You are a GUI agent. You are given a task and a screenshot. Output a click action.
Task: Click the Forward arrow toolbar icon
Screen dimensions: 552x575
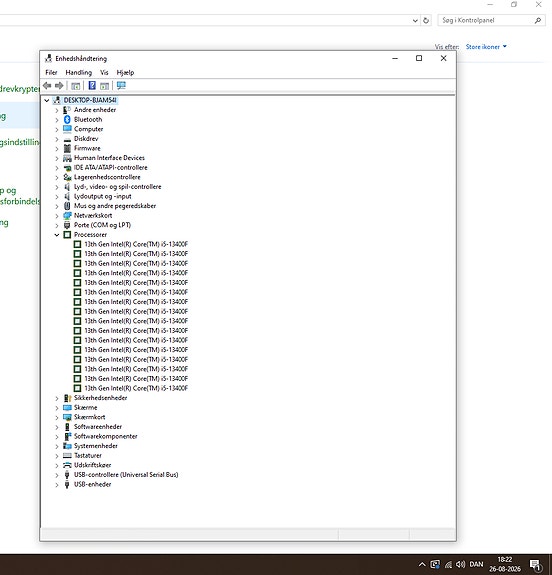[59, 85]
